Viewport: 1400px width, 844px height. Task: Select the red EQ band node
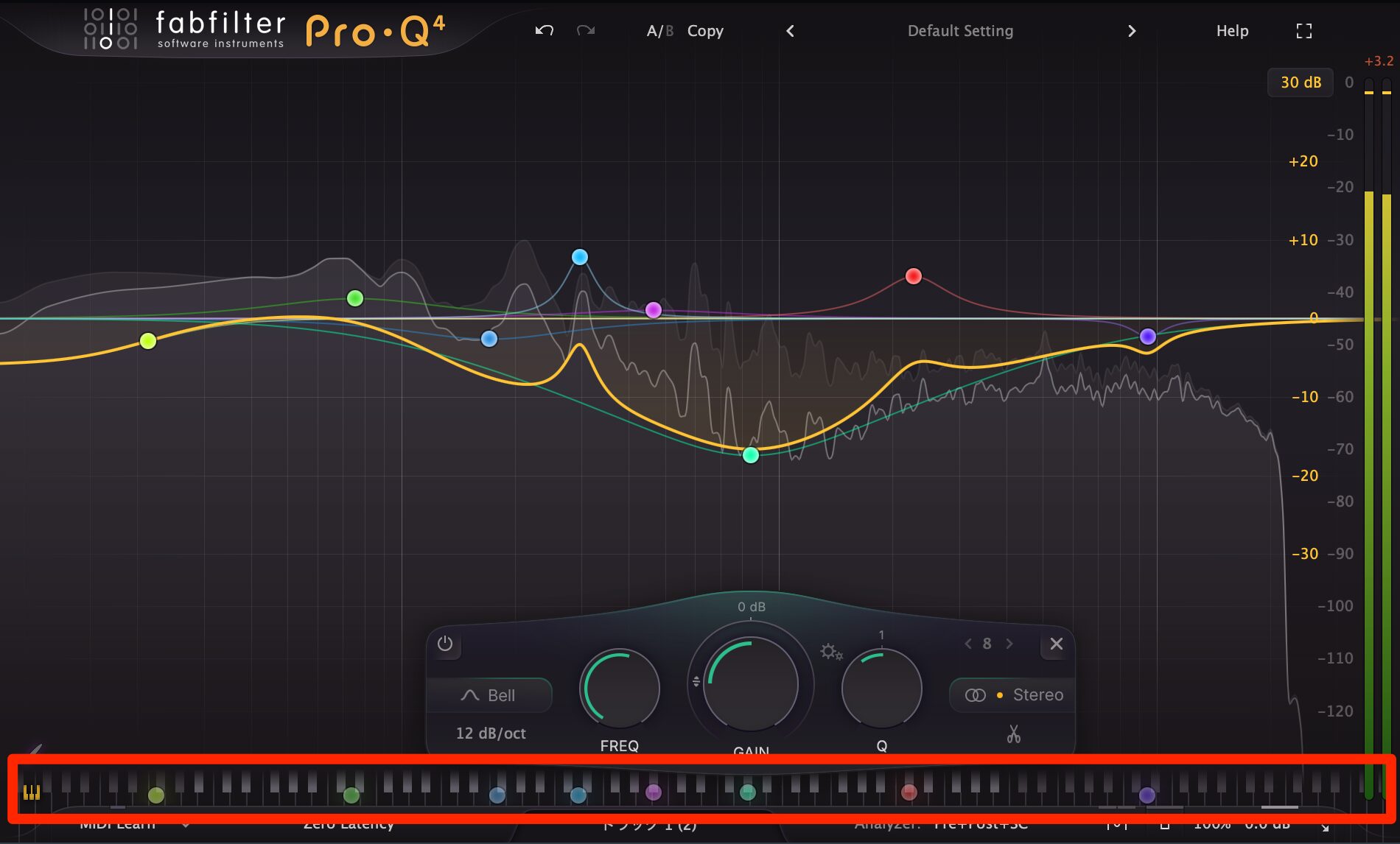[914, 276]
